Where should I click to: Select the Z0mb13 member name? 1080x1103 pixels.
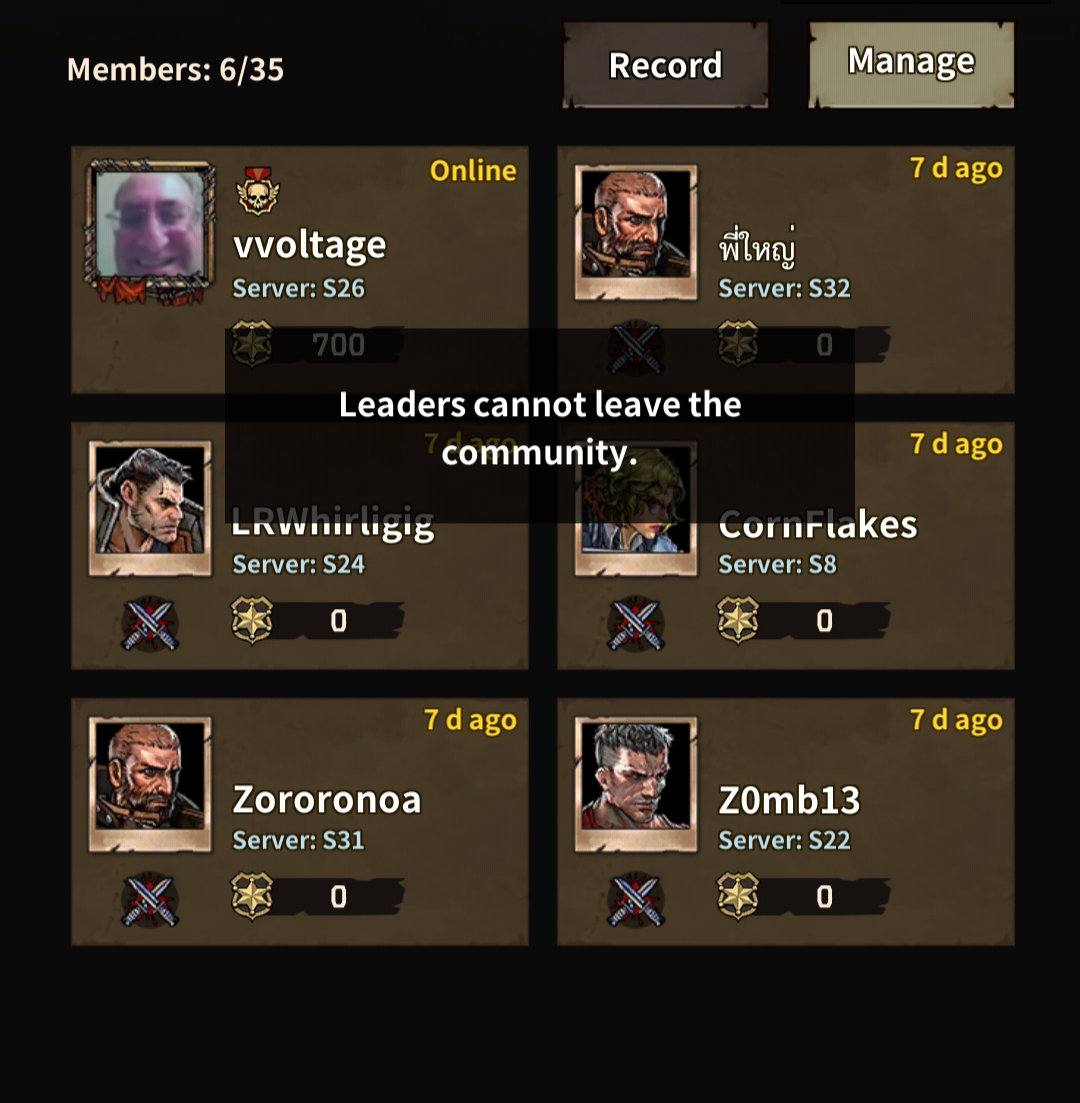click(x=789, y=800)
